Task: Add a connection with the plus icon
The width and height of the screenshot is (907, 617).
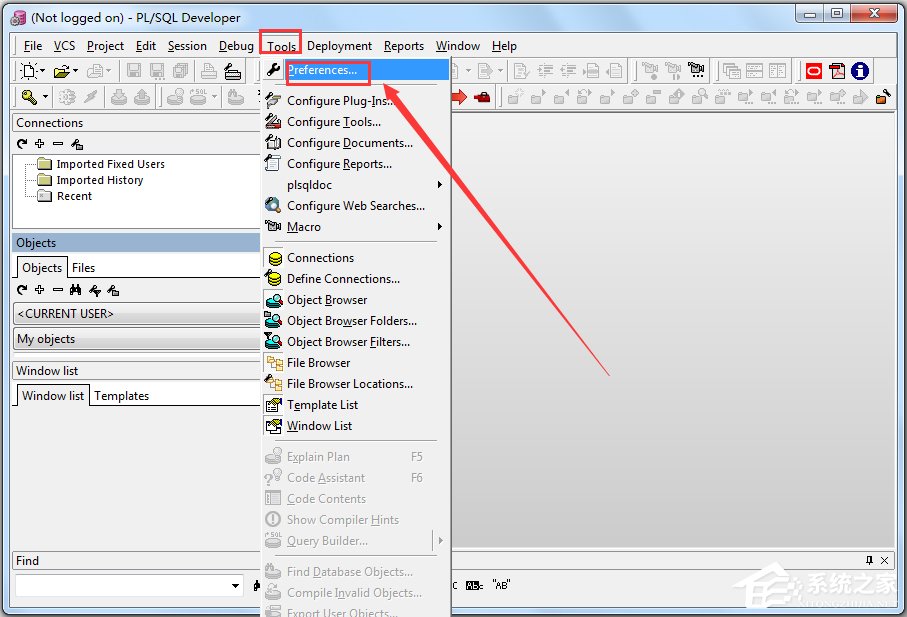Action: pyautogui.click(x=39, y=143)
